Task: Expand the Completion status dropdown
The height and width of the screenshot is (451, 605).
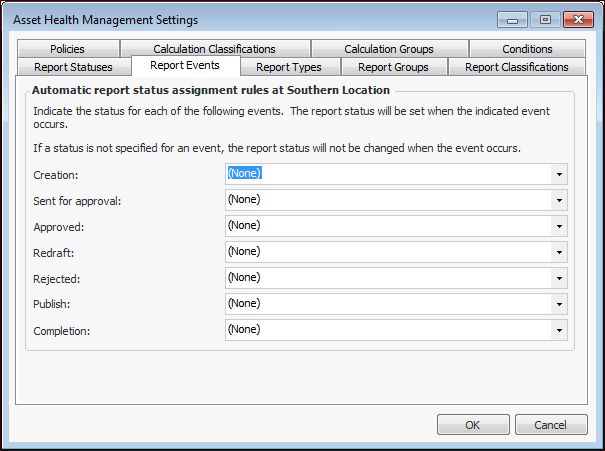Action: (559, 330)
